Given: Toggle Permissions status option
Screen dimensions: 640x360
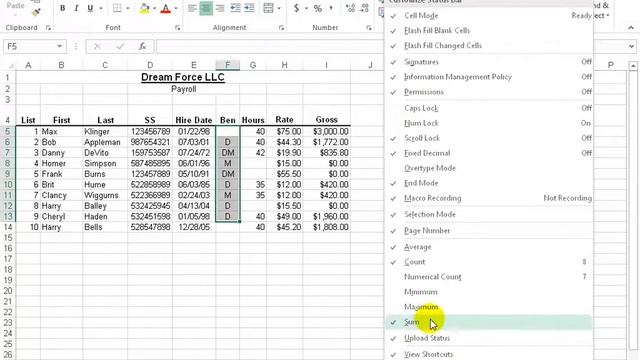Looking at the screenshot, I should (x=489, y=92).
